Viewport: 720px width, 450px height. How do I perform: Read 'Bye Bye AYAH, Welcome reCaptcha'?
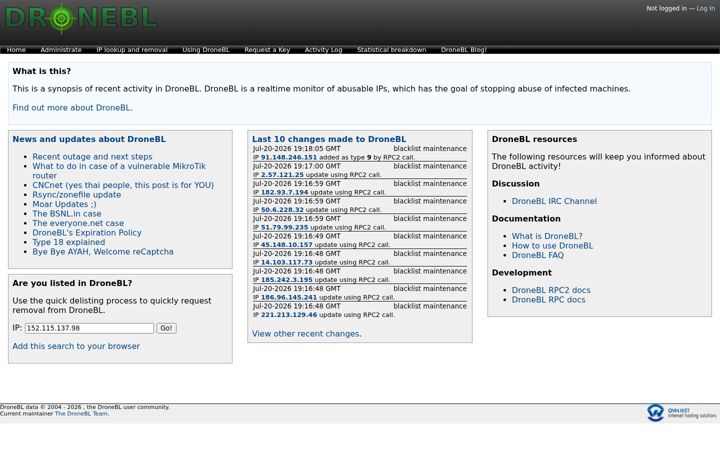pos(103,252)
